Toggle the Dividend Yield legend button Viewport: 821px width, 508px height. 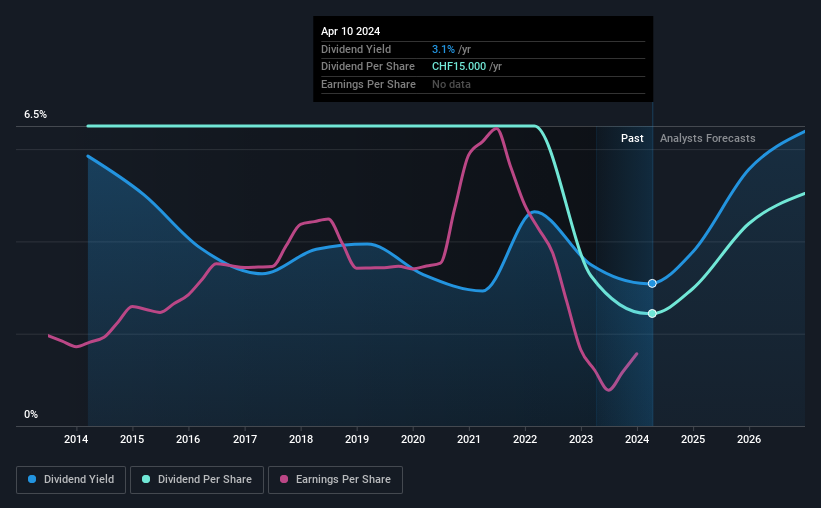coord(71,480)
